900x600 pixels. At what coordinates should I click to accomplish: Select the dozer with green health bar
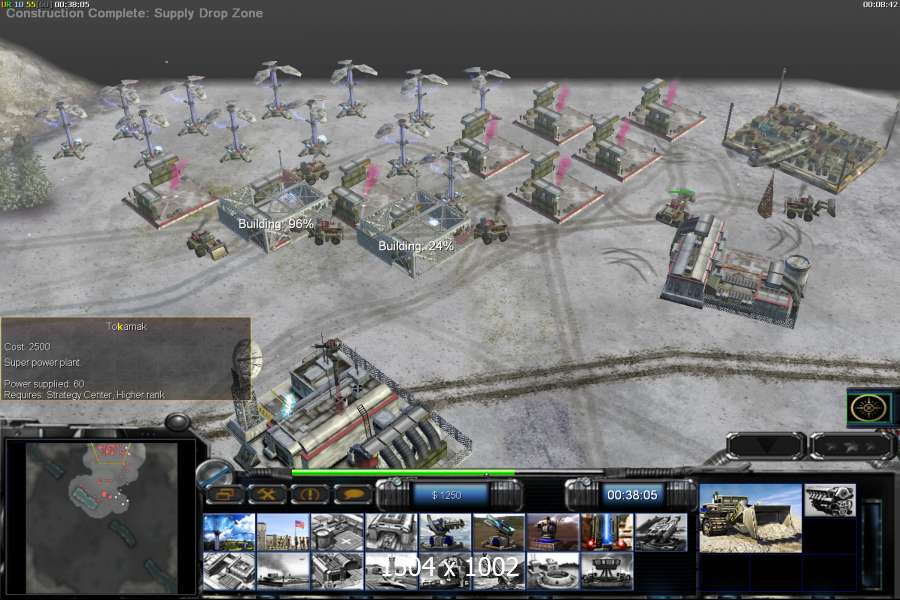[x=674, y=209]
